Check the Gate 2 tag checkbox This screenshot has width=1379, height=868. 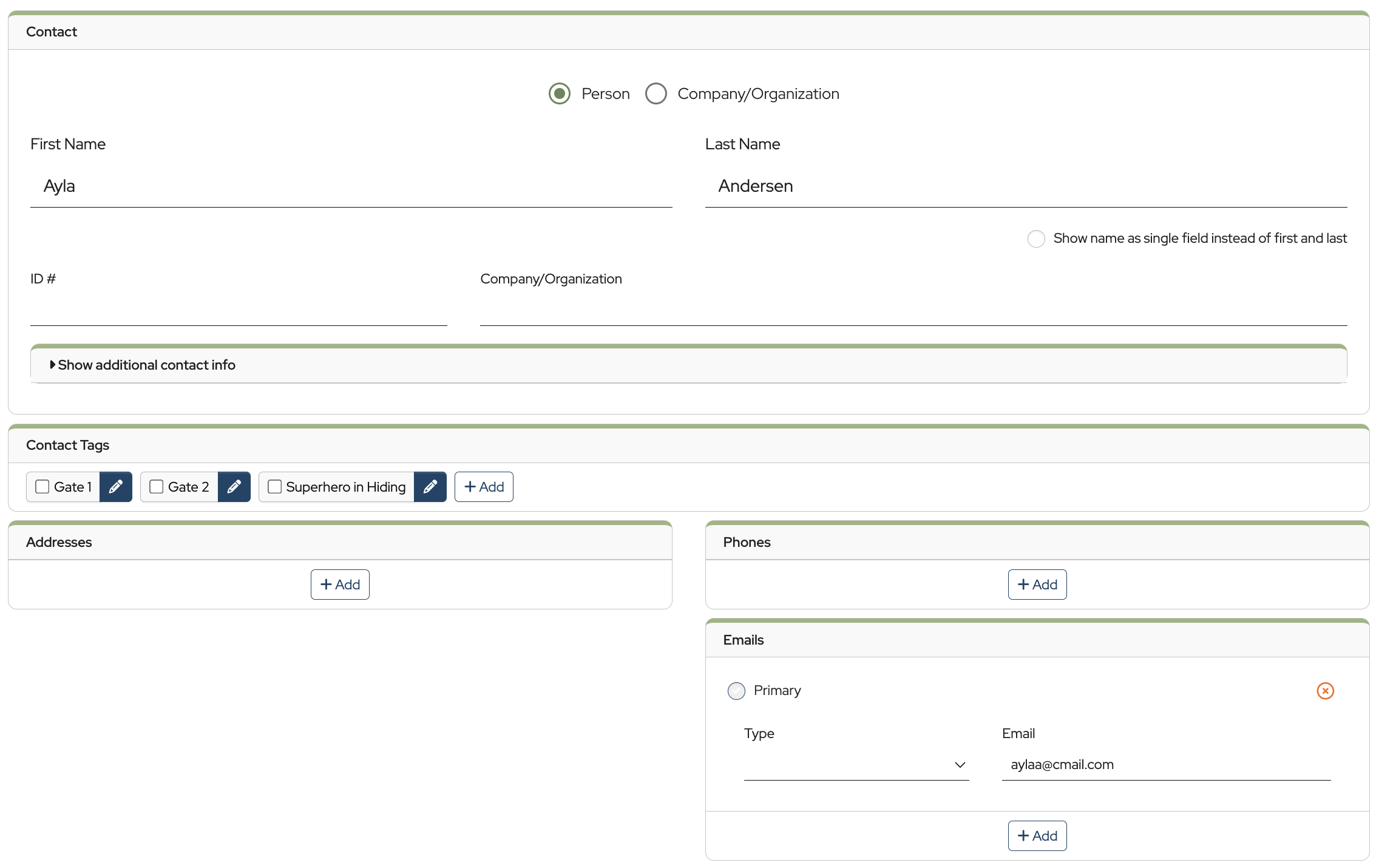click(157, 487)
